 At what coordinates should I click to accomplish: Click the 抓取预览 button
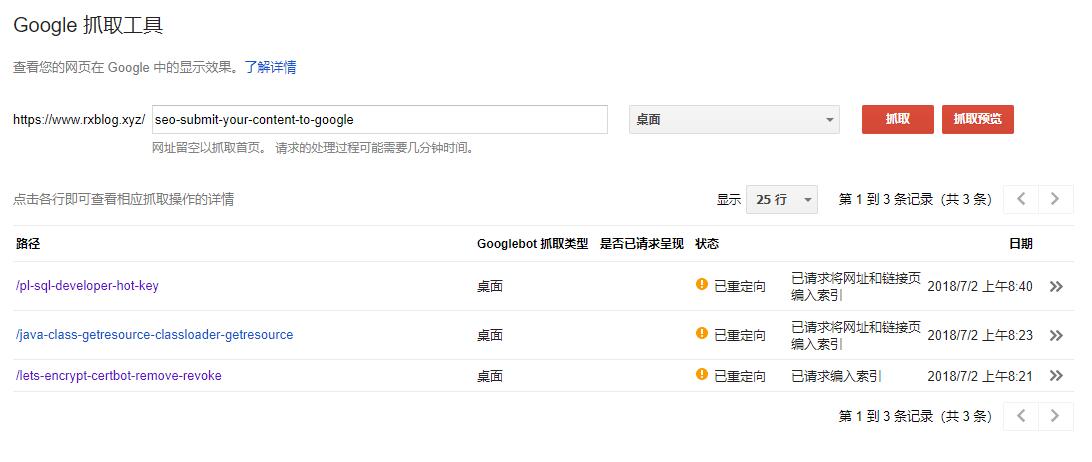pyautogui.click(x=977, y=119)
